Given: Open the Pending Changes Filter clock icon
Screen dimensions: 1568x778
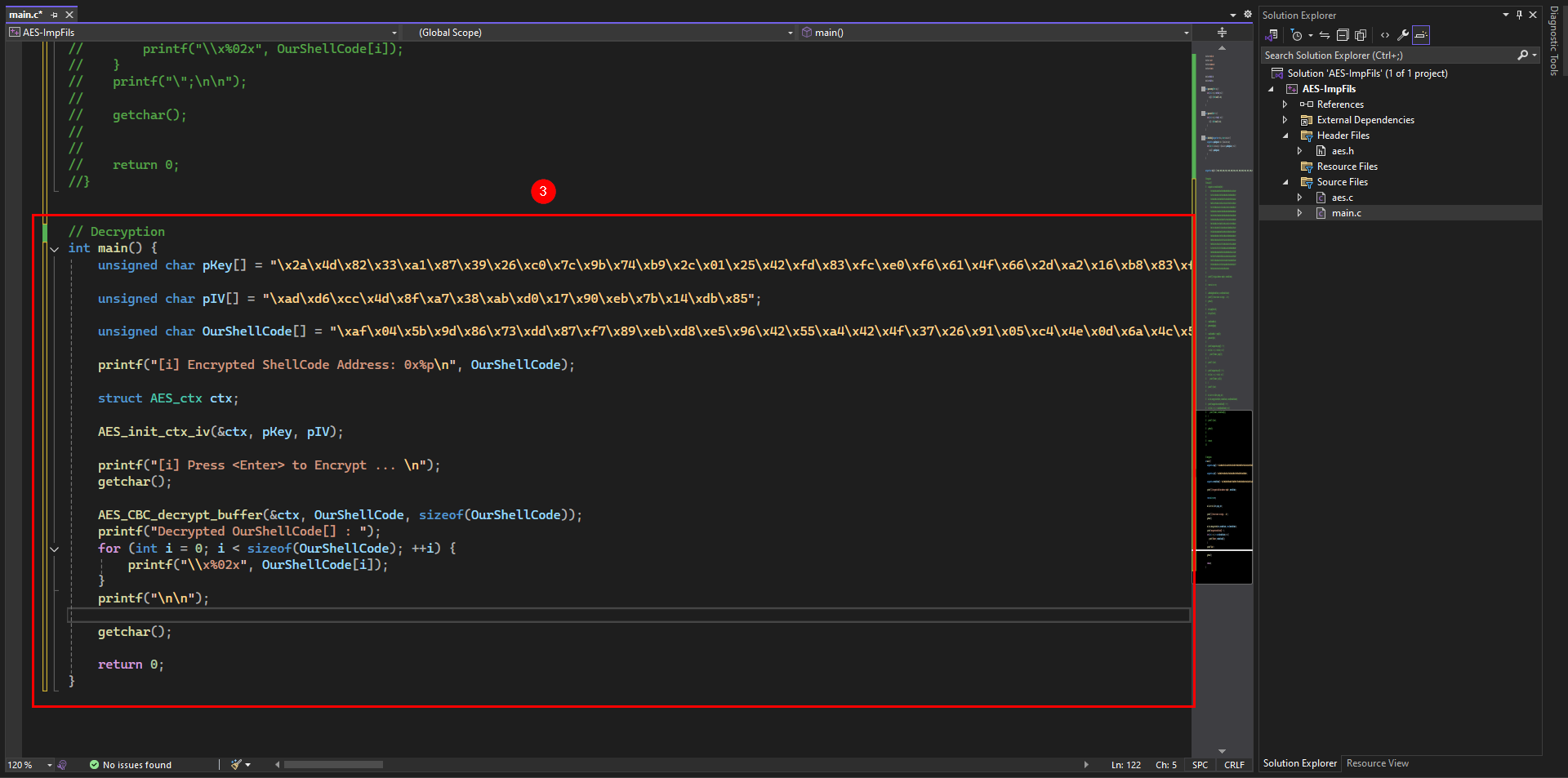Looking at the screenshot, I should (x=1296, y=35).
